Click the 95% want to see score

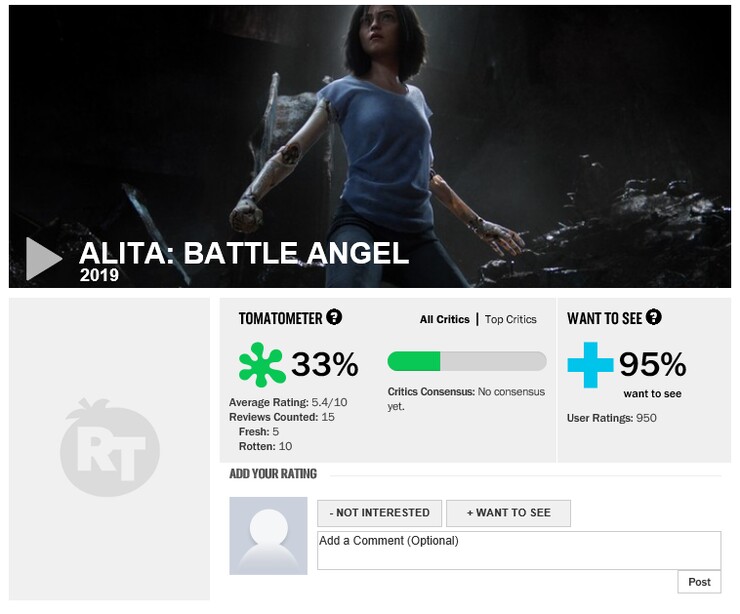652,365
